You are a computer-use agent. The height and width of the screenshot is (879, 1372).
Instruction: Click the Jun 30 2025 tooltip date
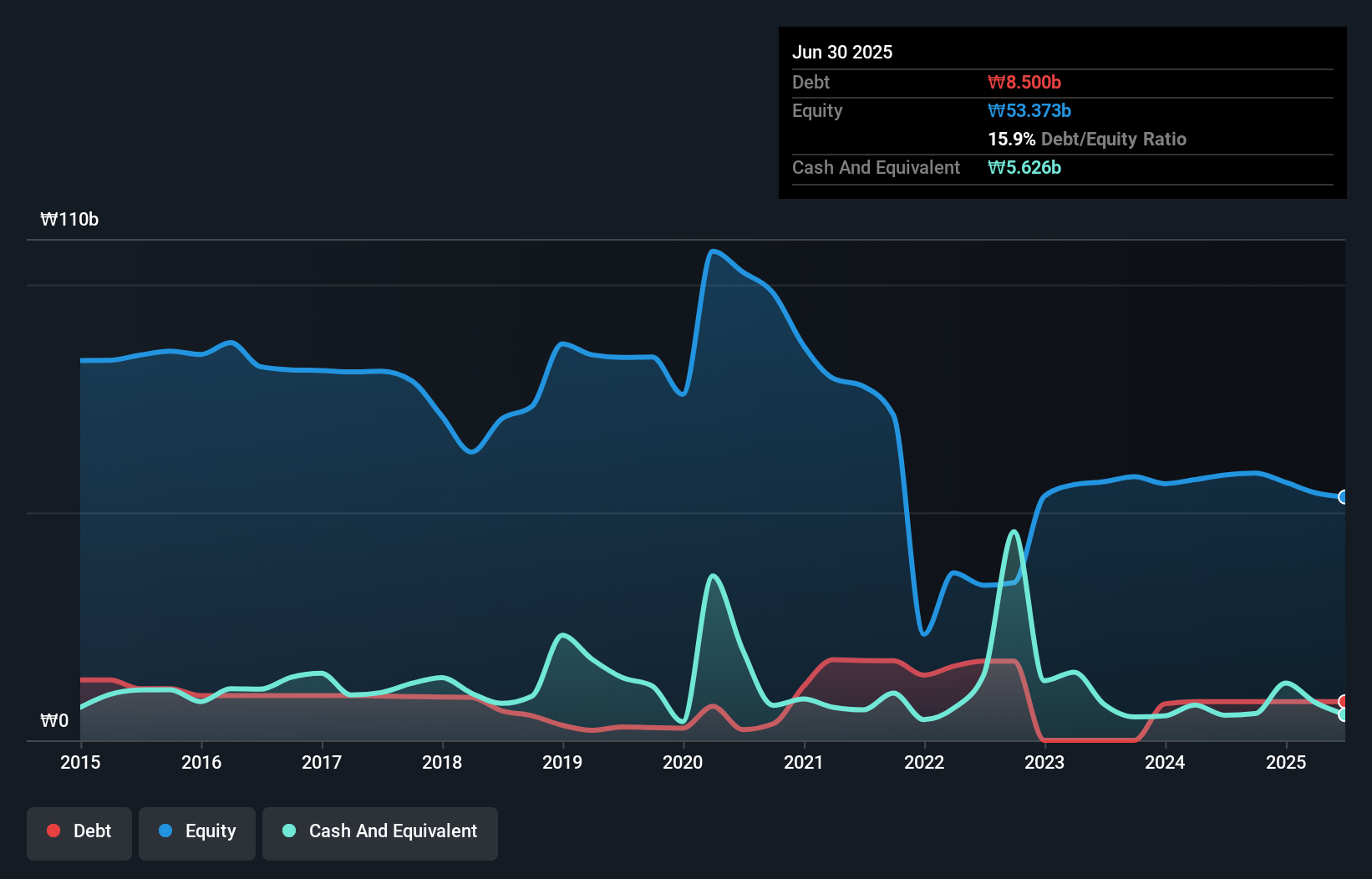tap(842, 52)
